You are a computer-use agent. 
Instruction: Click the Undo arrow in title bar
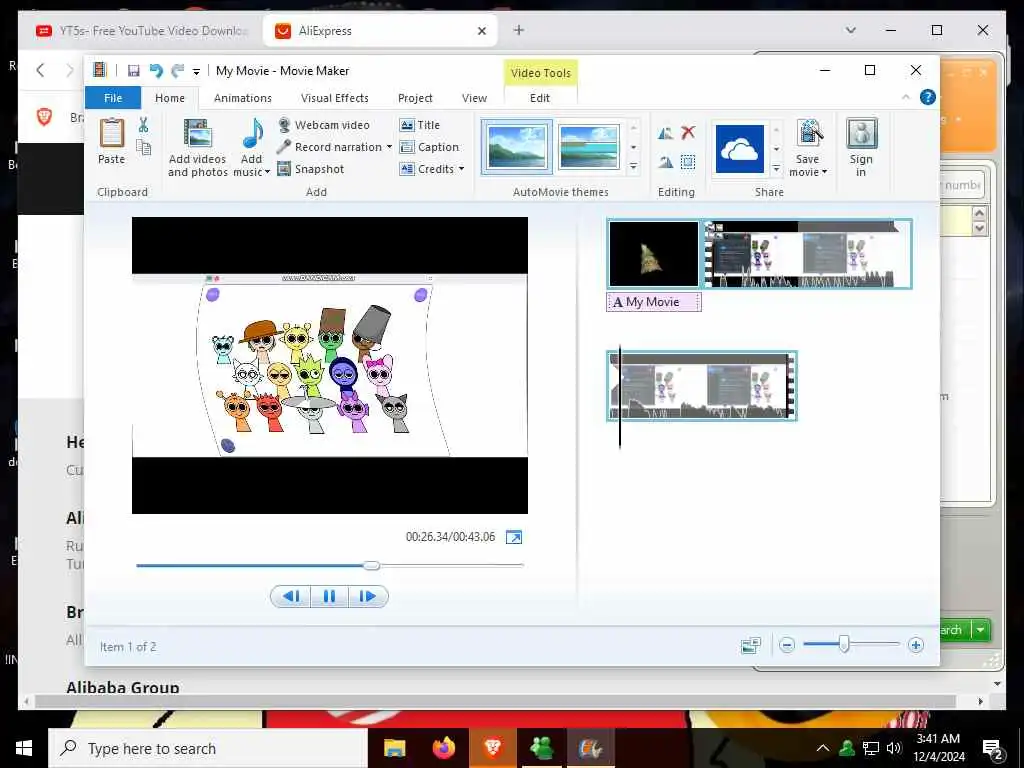coord(156,71)
